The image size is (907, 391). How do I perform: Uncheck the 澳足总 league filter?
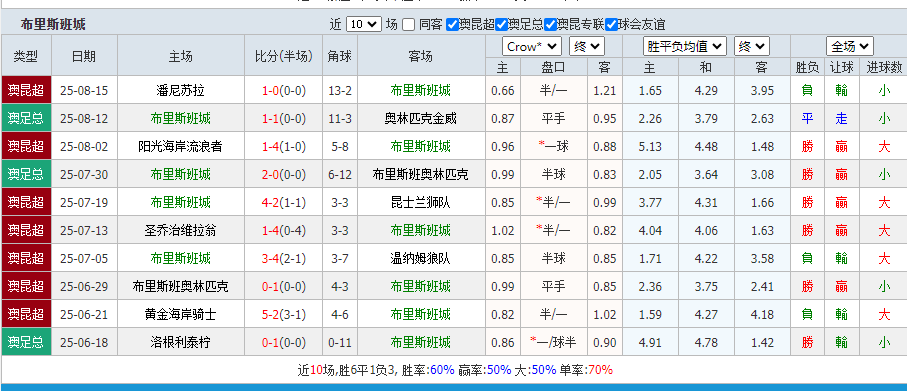(x=502, y=24)
